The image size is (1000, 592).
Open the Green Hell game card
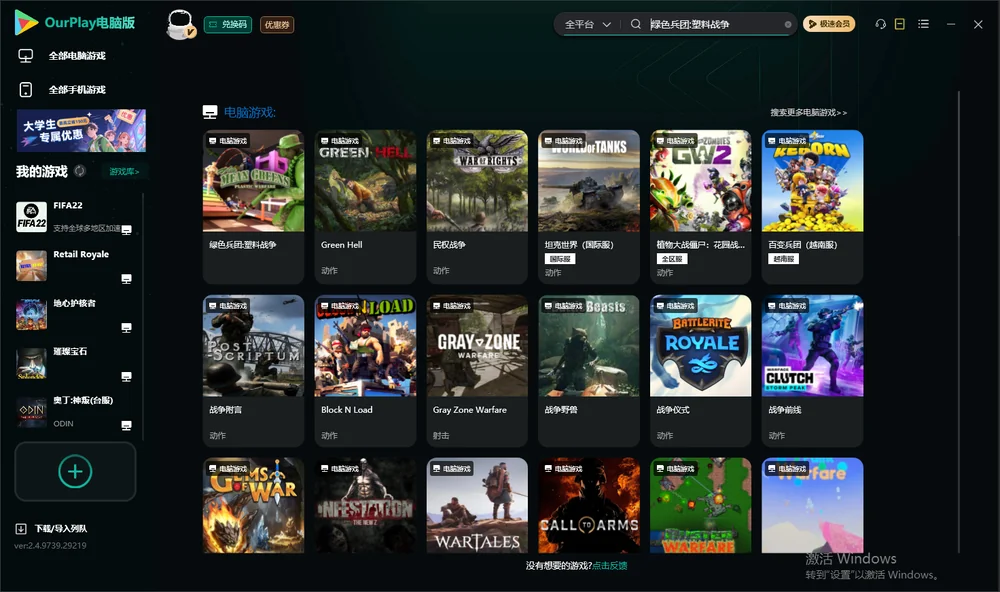pyautogui.click(x=365, y=207)
